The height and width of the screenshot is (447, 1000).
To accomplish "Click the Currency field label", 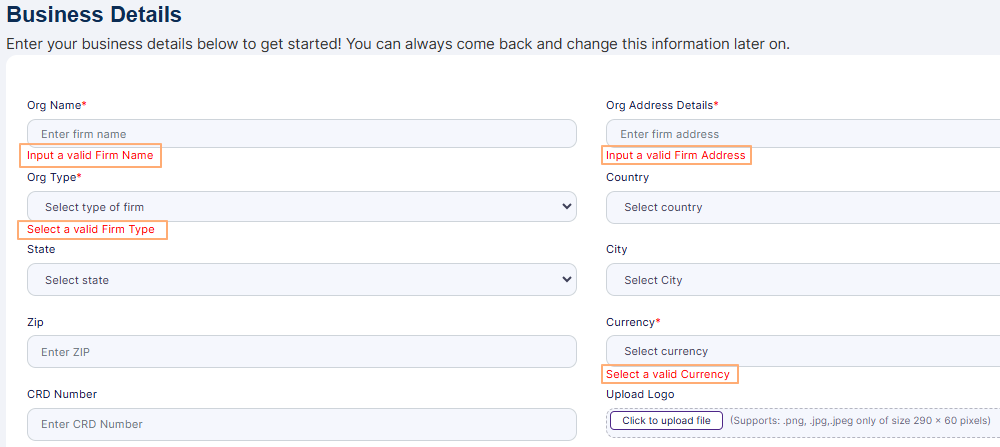I will [x=631, y=322].
